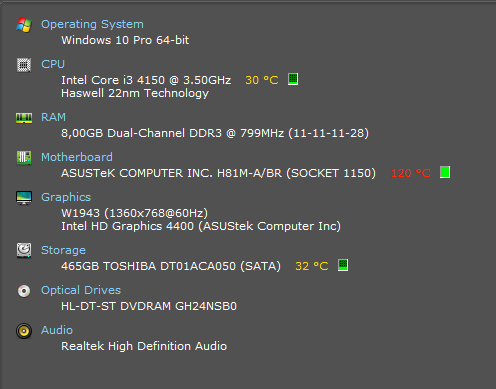Screen dimensions: 496x389
Task: Open the Optical Drives section heading
Action: click(x=81, y=290)
